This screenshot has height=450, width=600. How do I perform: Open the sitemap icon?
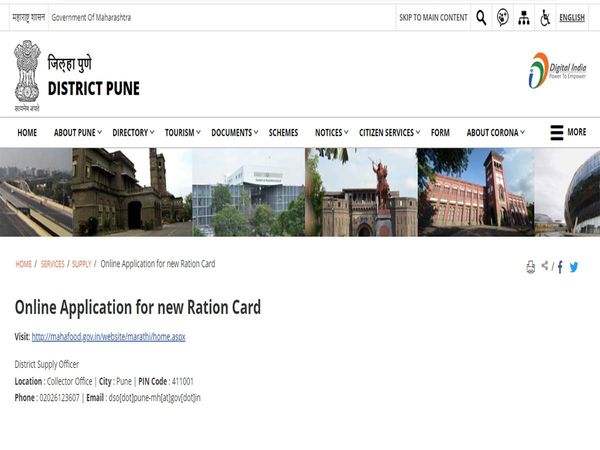pyautogui.click(x=524, y=18)
